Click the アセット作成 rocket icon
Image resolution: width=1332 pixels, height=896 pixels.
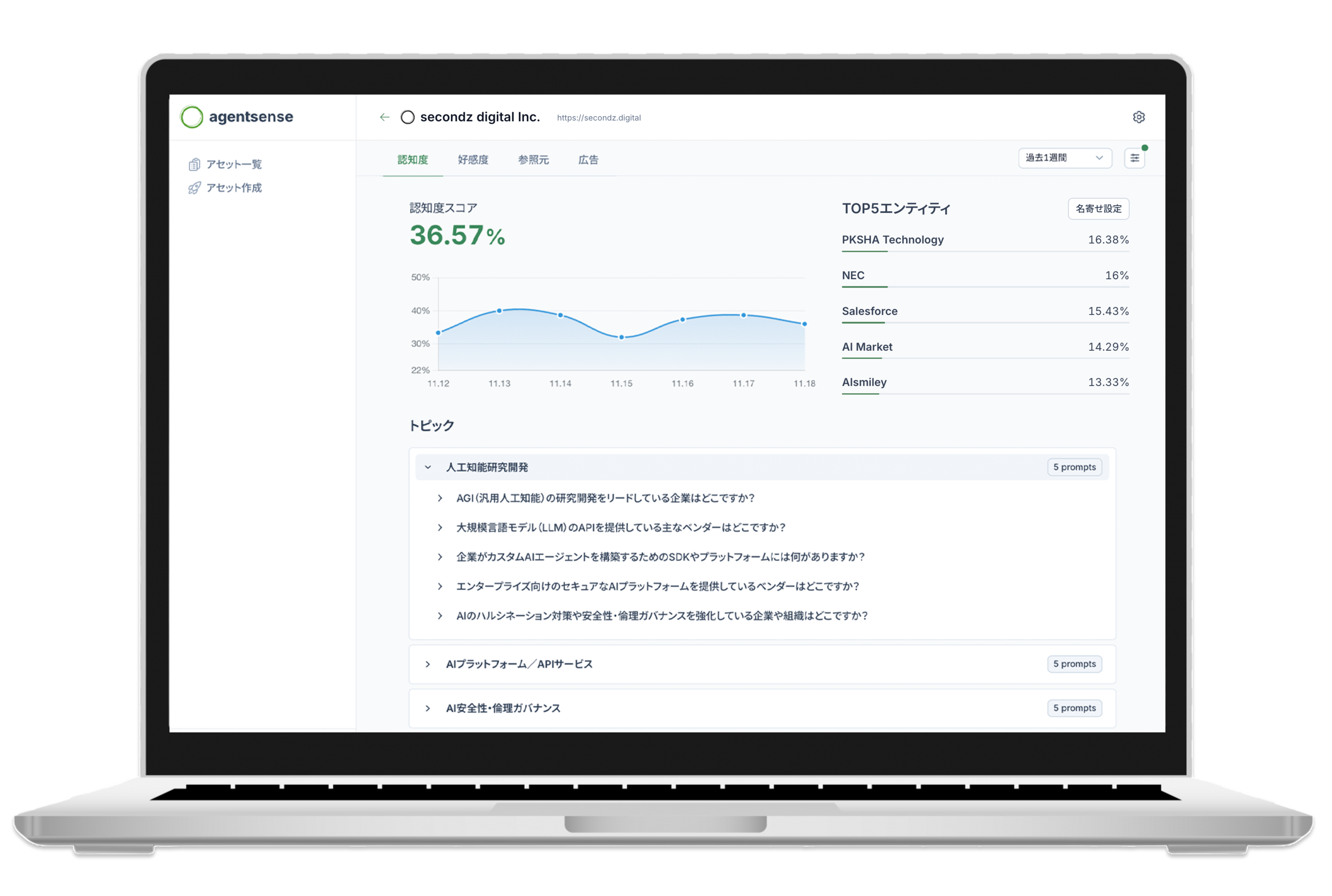coord(194,188)
